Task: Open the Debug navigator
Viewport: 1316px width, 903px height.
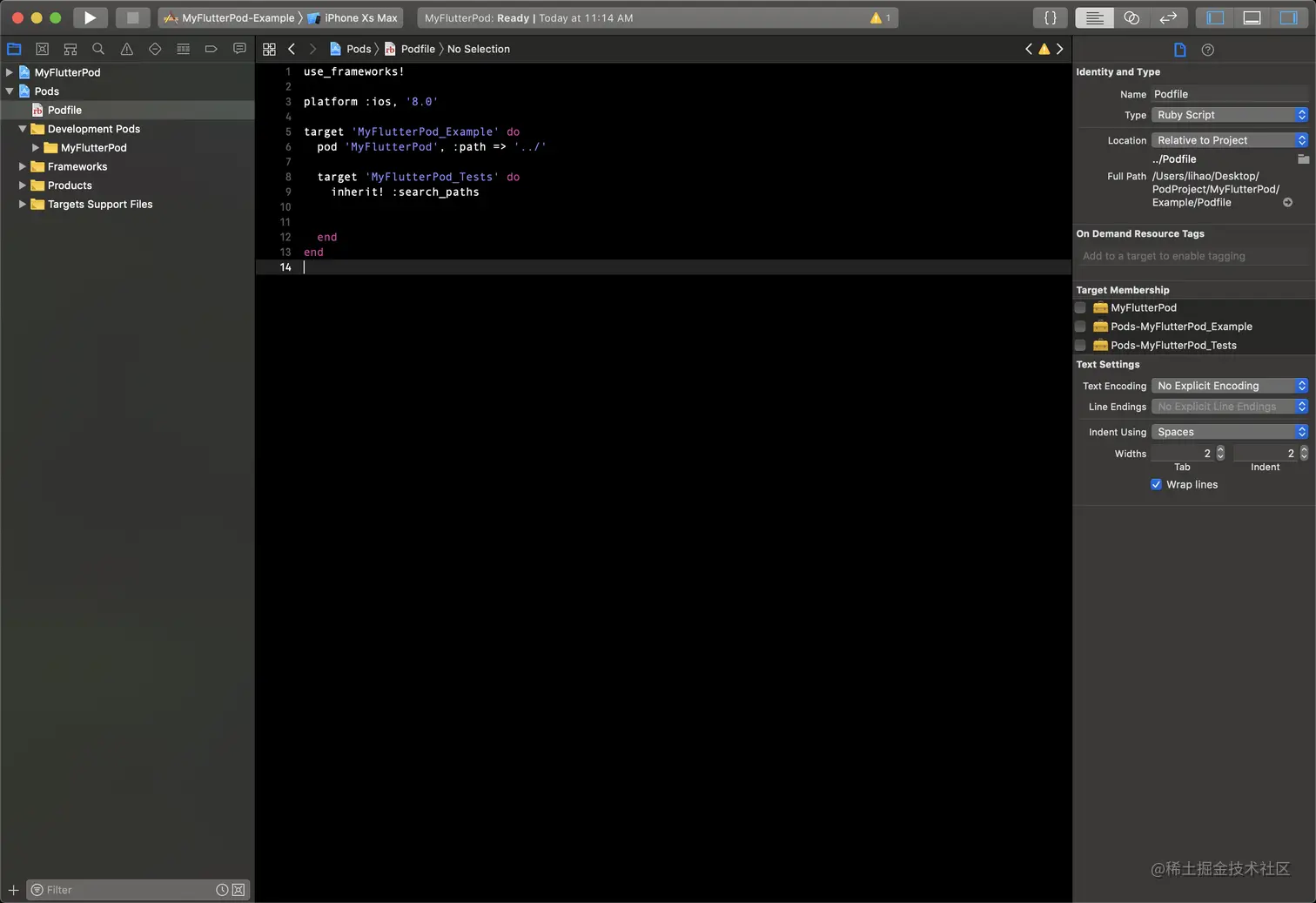Action: (x=183, y=49)
